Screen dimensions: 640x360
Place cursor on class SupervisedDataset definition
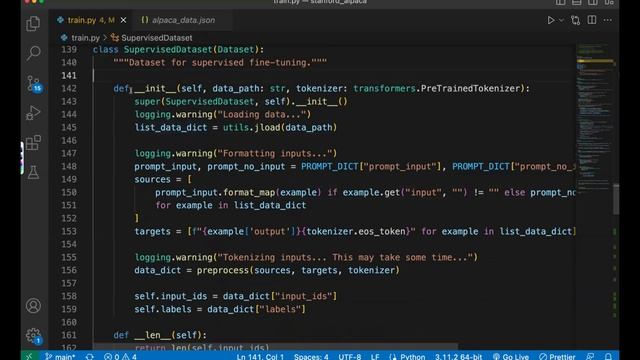click(178, 49)
